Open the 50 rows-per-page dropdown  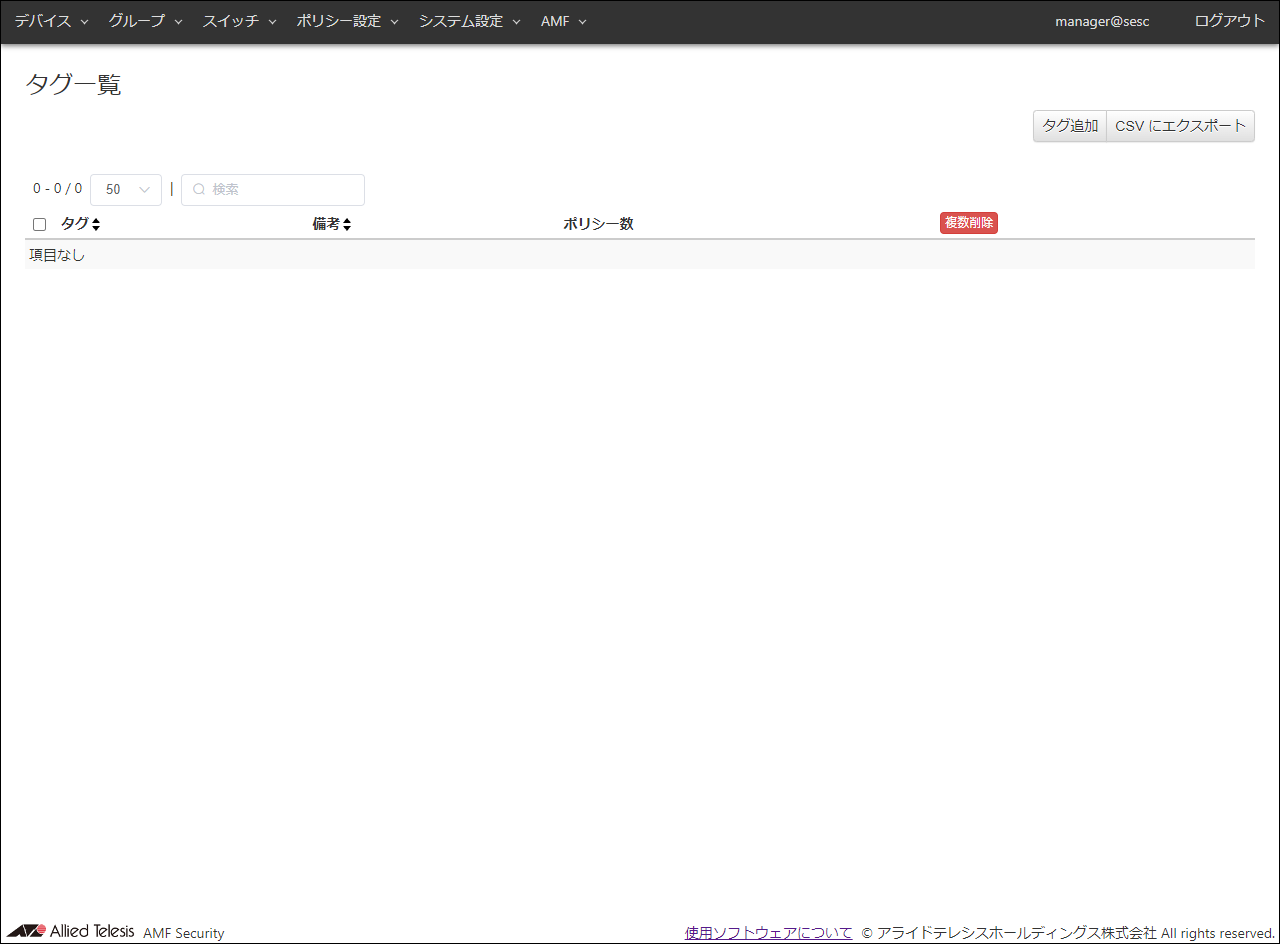(126, 190)
